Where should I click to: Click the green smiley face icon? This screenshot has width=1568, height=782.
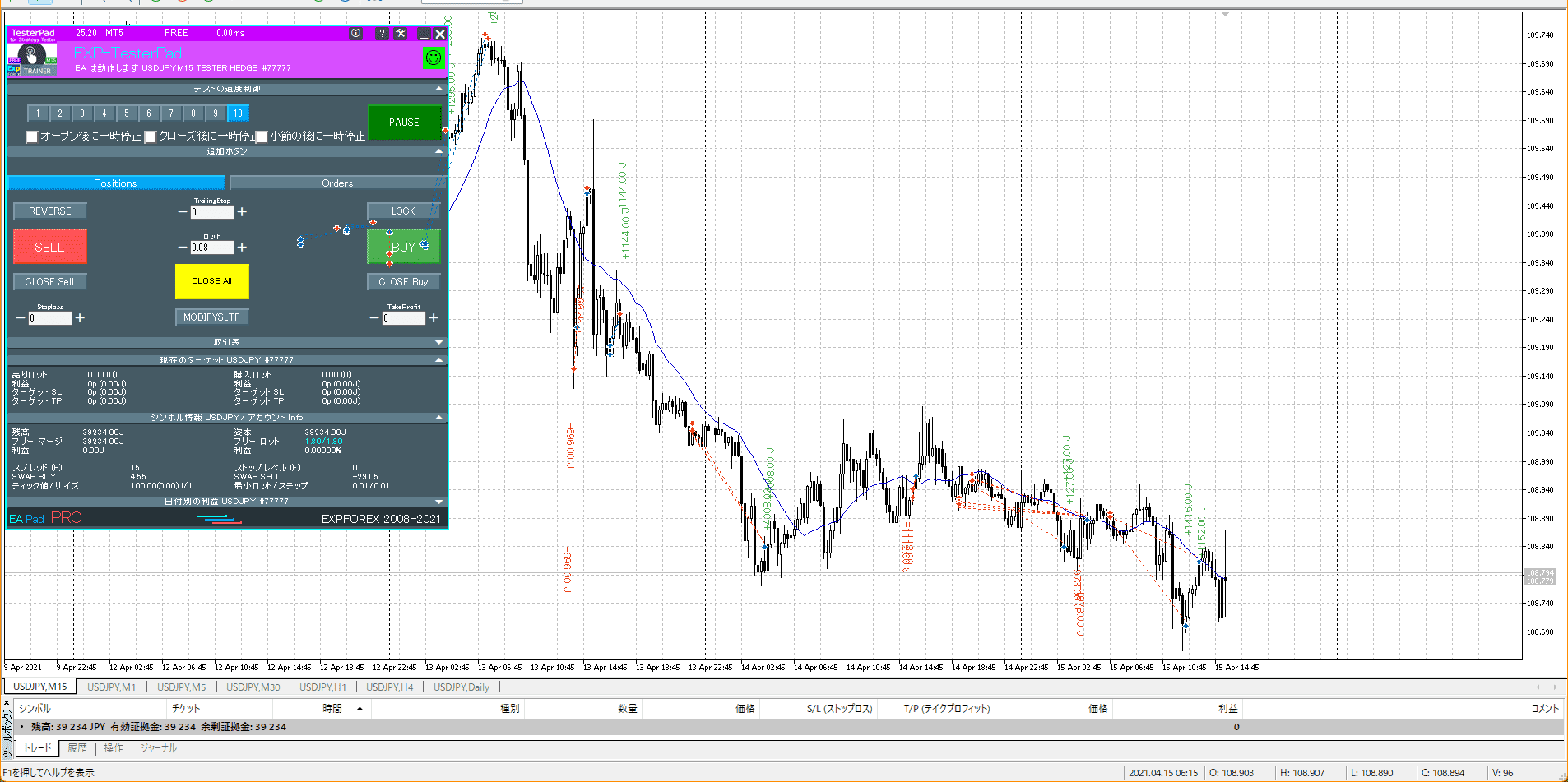point(433,58)
